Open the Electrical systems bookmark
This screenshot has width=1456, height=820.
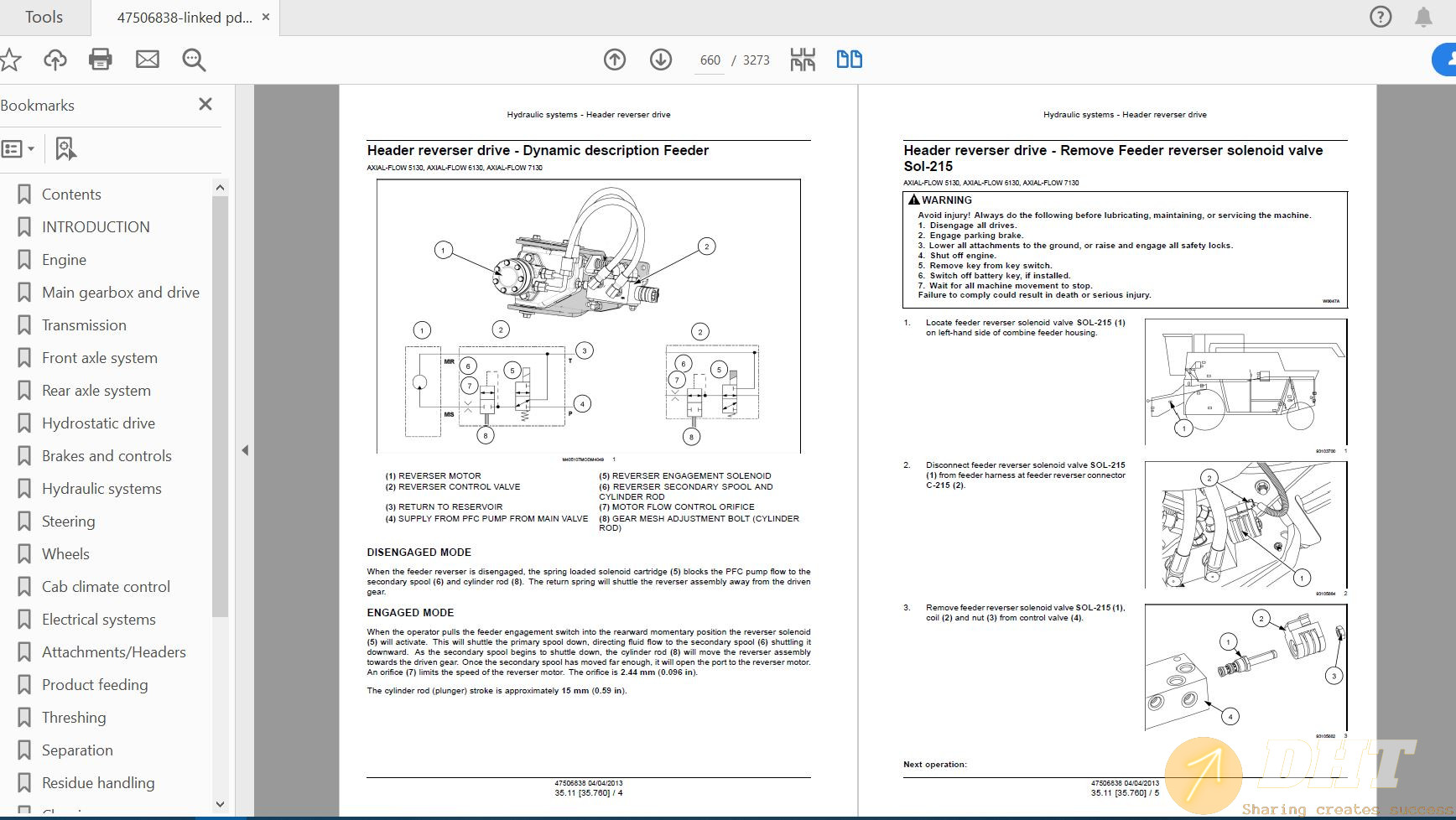[99, 620]
